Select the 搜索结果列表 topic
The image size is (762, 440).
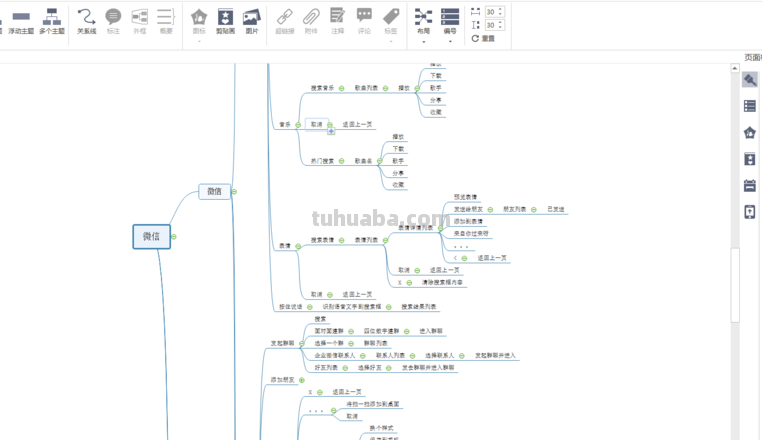(x=419, y=307)
